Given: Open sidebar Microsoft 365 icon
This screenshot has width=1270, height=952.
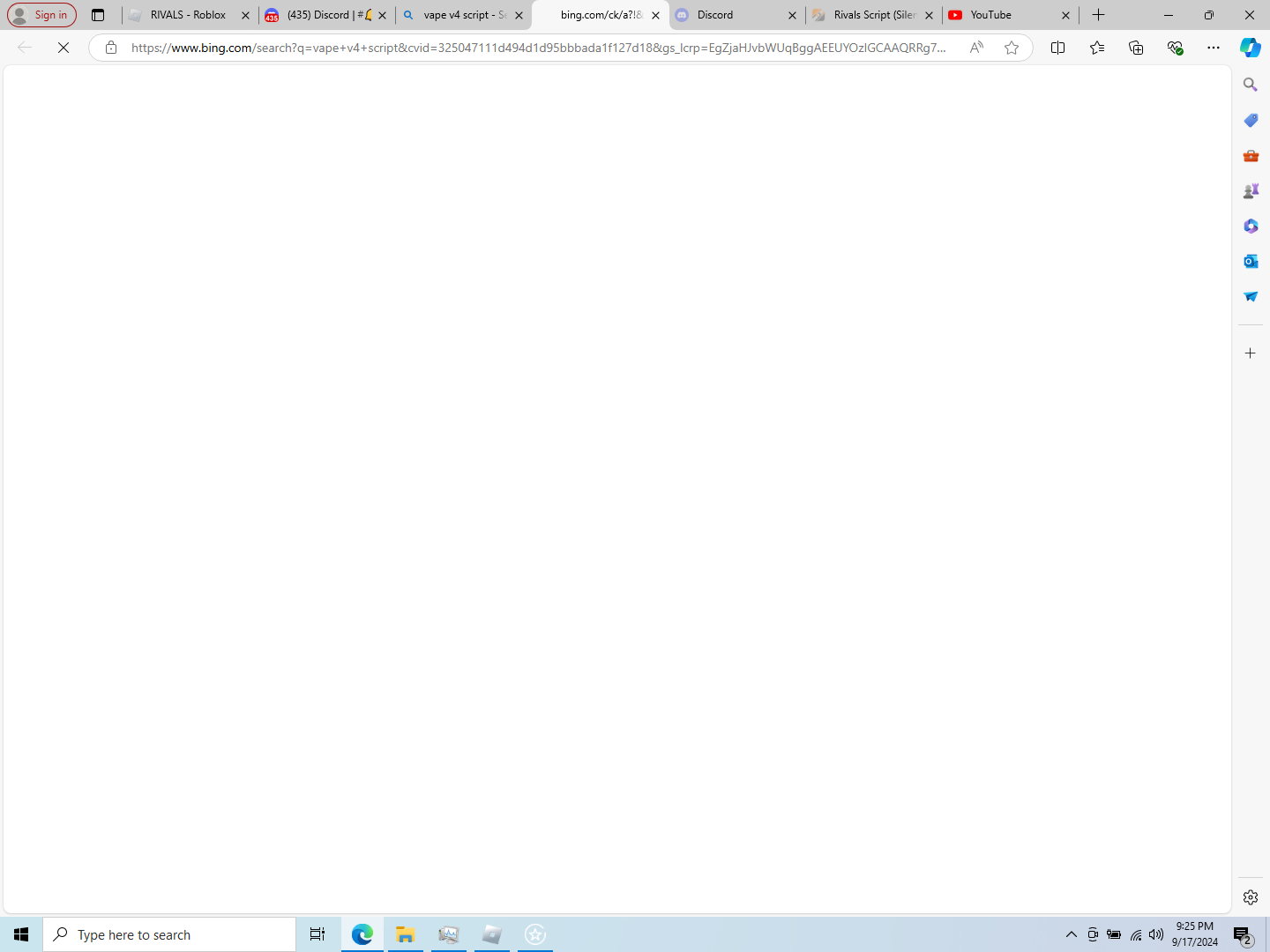Looking at the screenshot, I should coord(1251,226).
